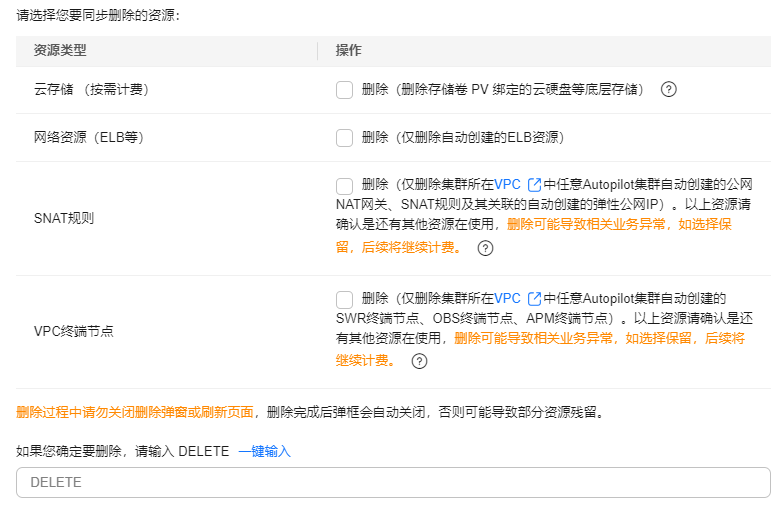Image resolution: width=783 pixels, height=513 pixels.
Task: Follow the VPC link in SNAT规则 description
Action: [507, 185]
